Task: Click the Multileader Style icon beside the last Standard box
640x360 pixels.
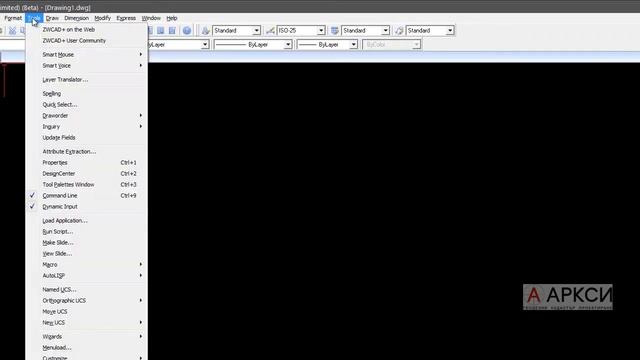Action: [x=399, y=31]
